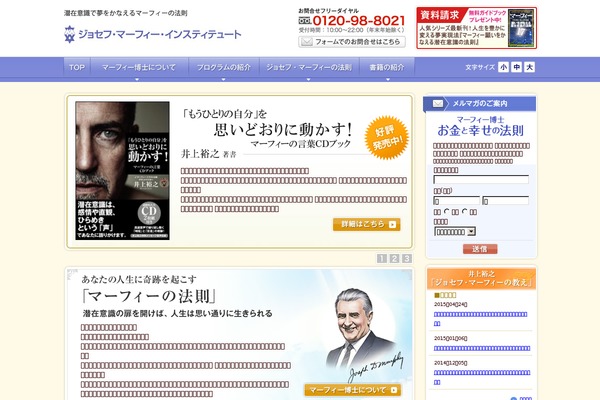
Task: Select the first radio button in newsletter form
Action: [446, 211]
